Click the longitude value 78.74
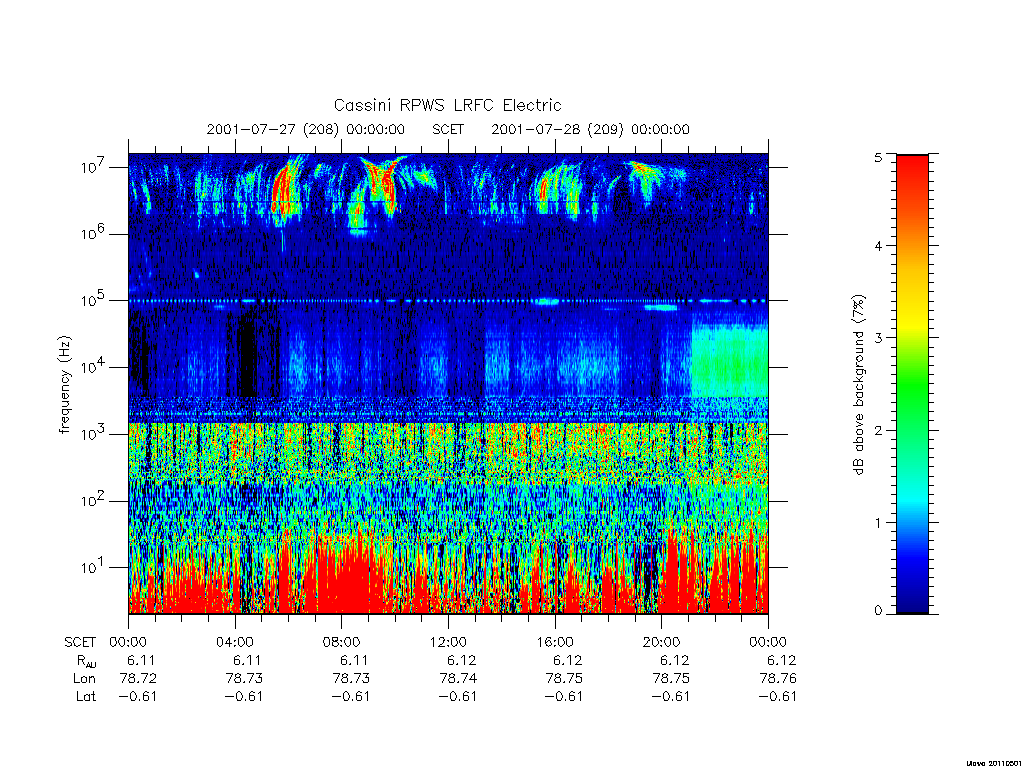Viewport: 1024px width, 768px height. 458,679
